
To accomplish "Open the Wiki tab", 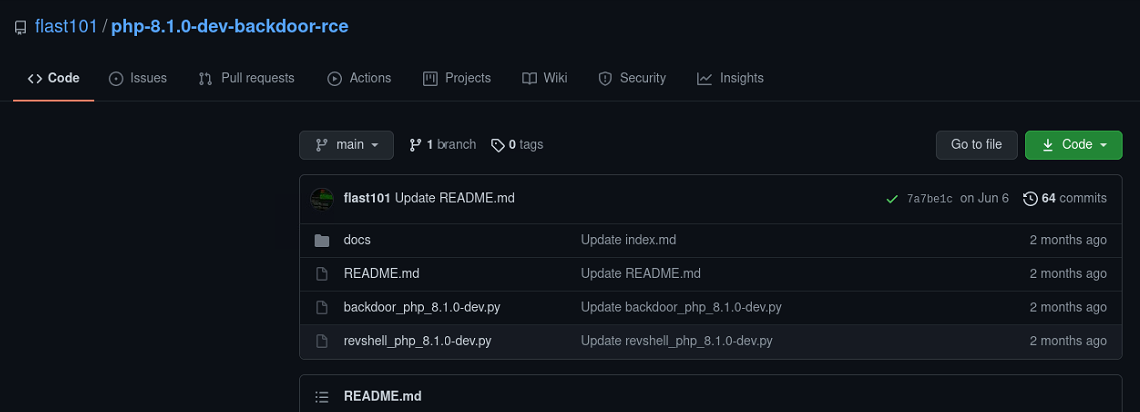I will 545,78.
